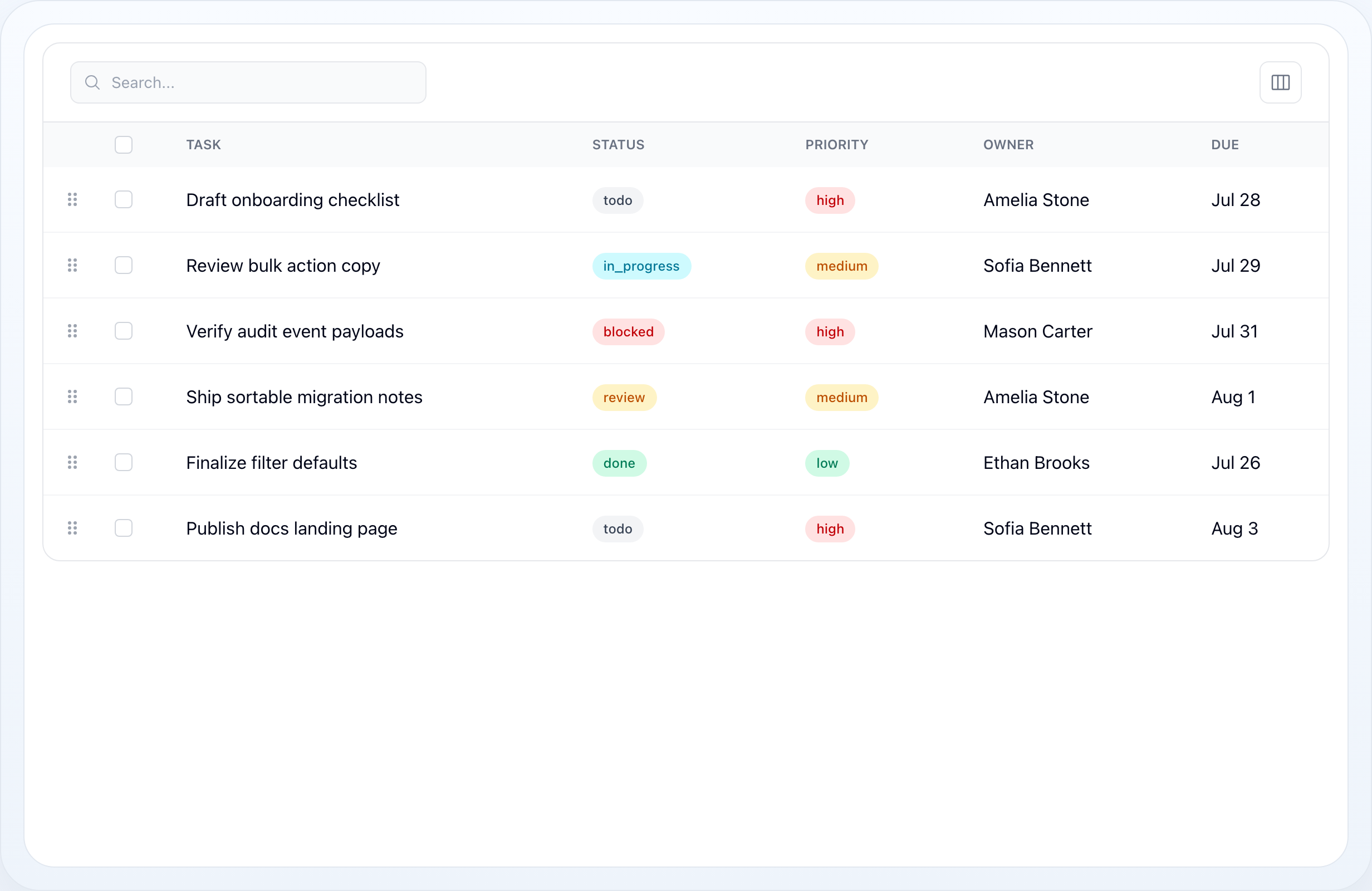Screen dimensions: 1372x891
Task: Click medium priority badge for Review bulk action copy
Action: click(x=841, y=266)
